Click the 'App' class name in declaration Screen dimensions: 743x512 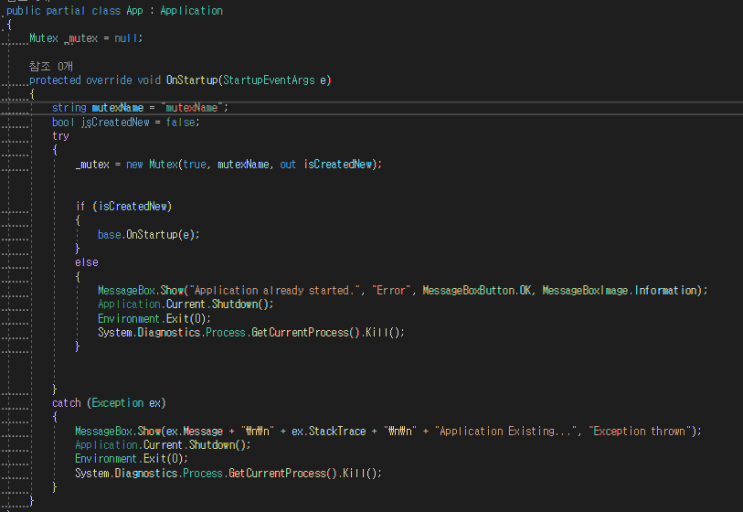click(135, 10)
